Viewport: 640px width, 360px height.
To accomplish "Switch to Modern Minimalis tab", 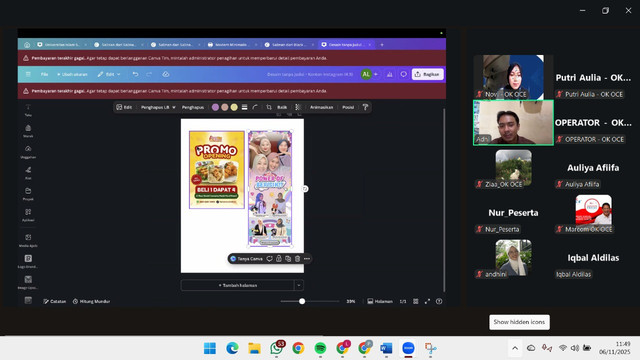I will pos(232,44).
